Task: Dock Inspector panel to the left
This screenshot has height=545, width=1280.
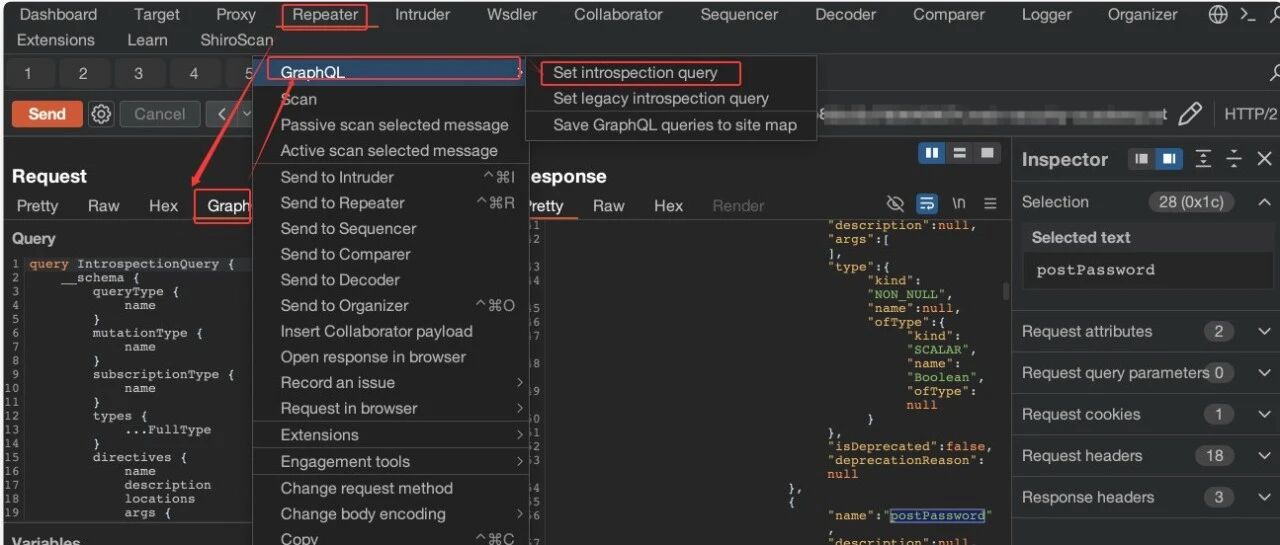Action: tap(1141, 159)
